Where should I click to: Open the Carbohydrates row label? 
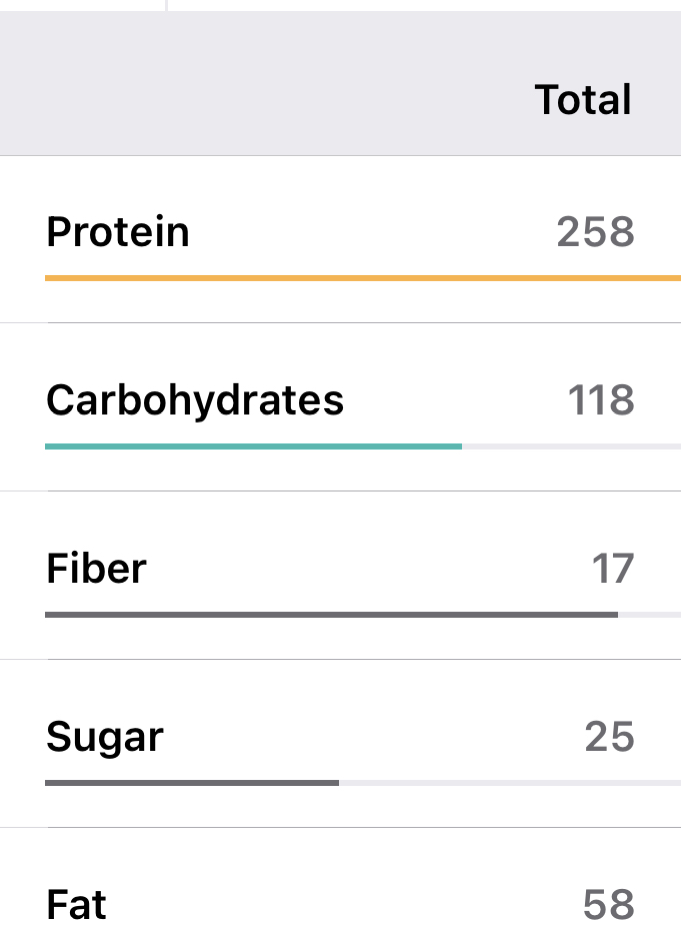[x=195, y=400]
